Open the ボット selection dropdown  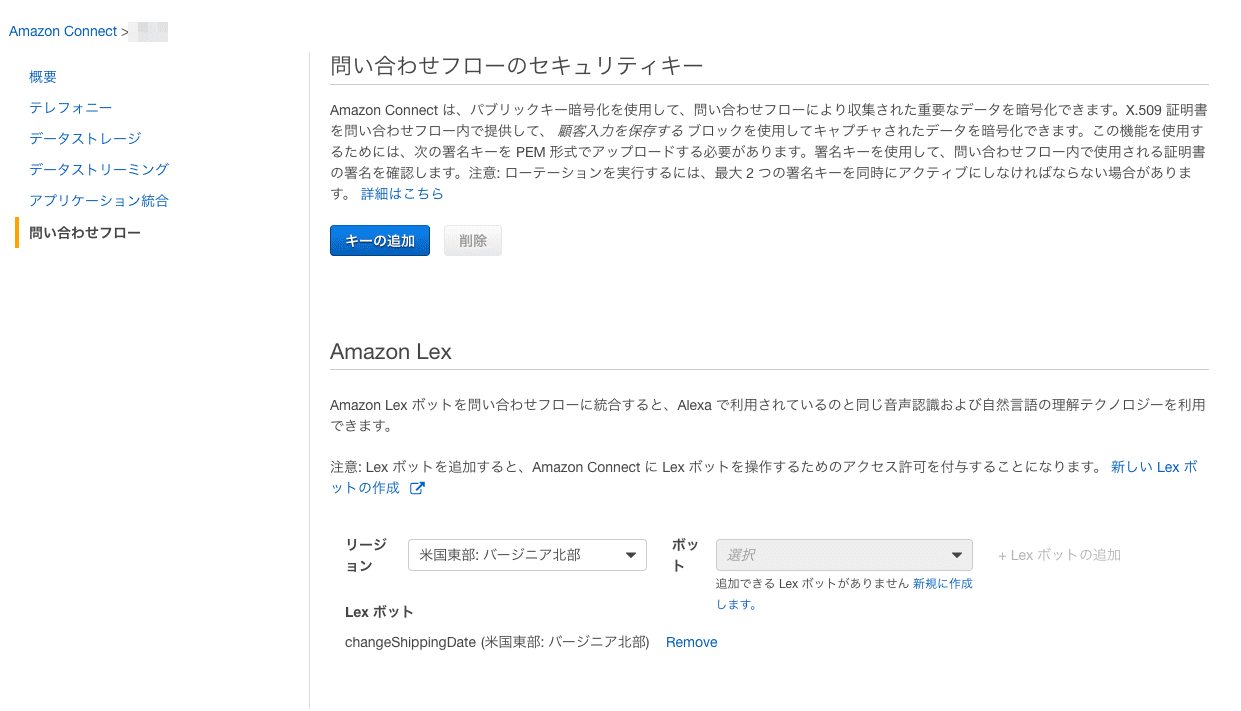(844, 555)
